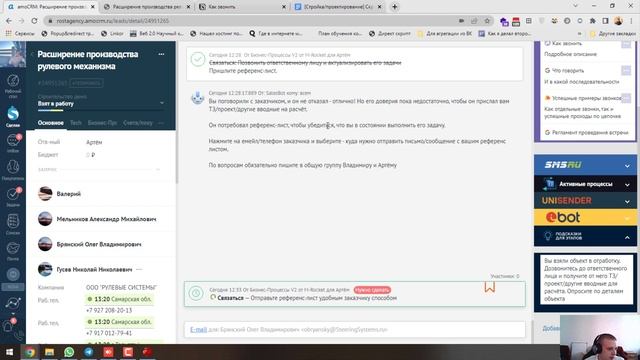Click the SalesBot avatar in the feed

[x=198, y=98]
